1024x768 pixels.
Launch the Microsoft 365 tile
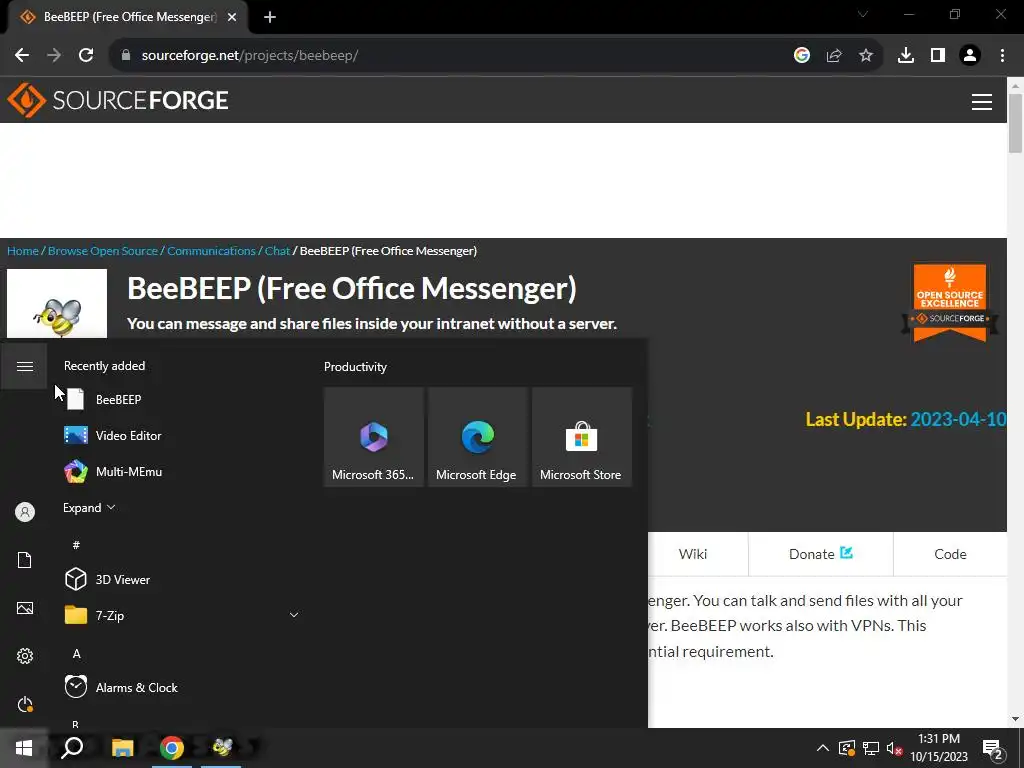[x=374, y=436]
